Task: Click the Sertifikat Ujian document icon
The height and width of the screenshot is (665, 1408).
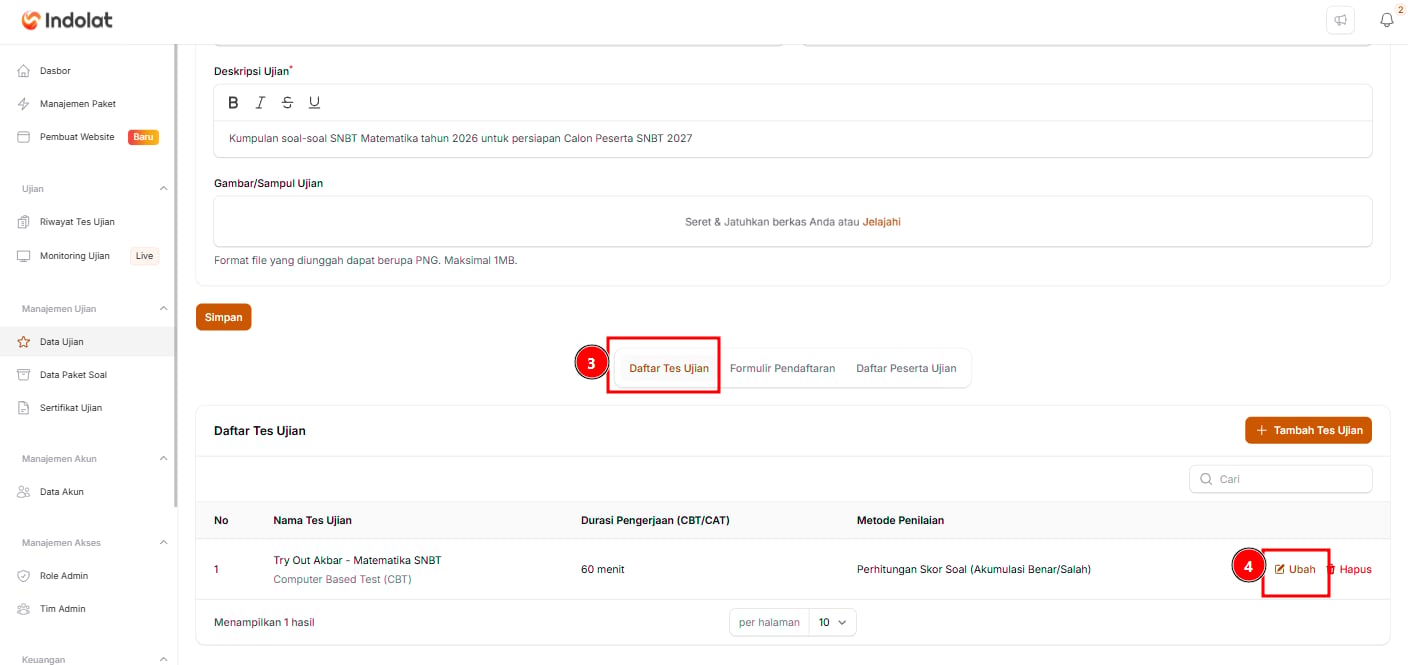Action: click(24, 408)
